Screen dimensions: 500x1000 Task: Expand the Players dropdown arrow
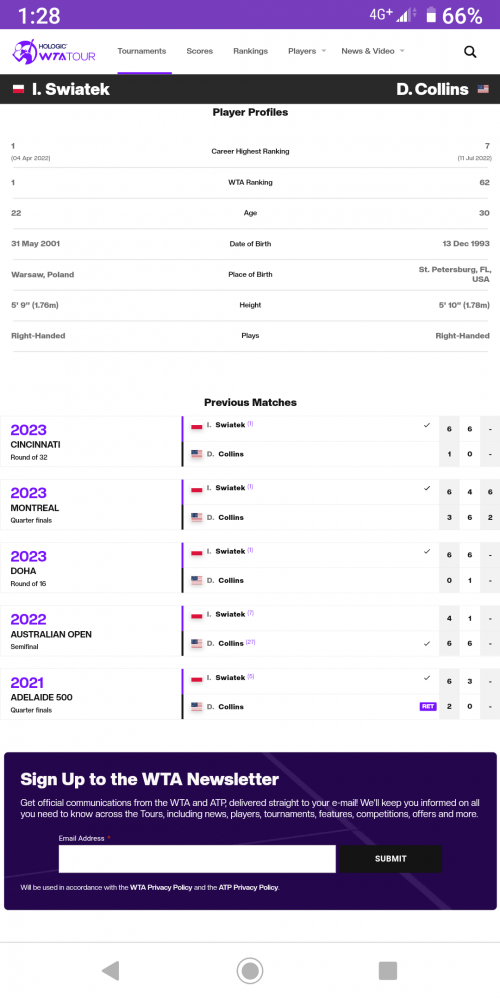(323, 51)
